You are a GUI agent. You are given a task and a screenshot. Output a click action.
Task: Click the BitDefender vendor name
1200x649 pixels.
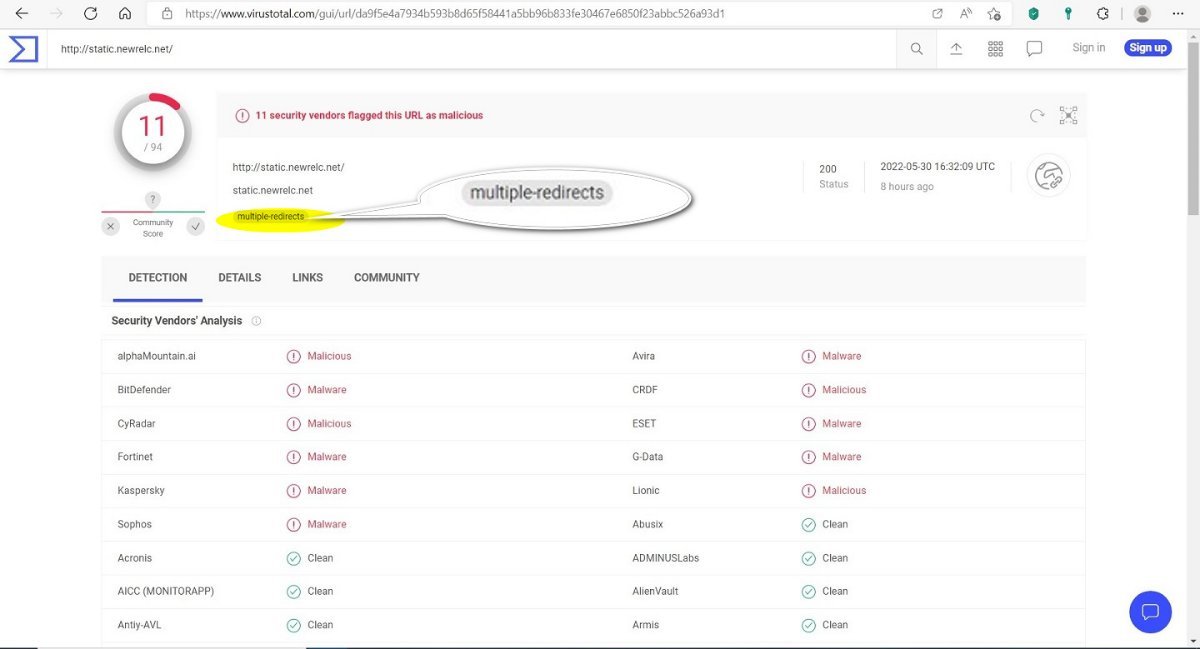(x=144, y=390)
